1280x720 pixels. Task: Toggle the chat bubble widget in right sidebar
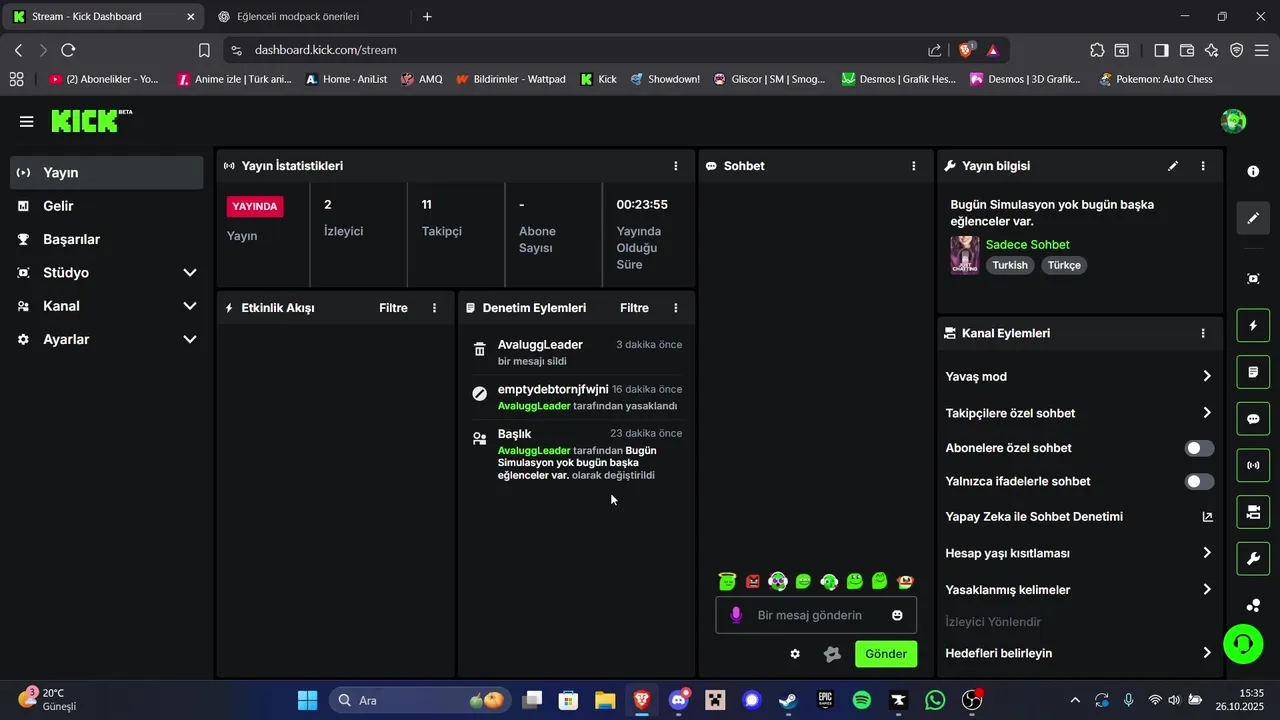coord(1253,419)
